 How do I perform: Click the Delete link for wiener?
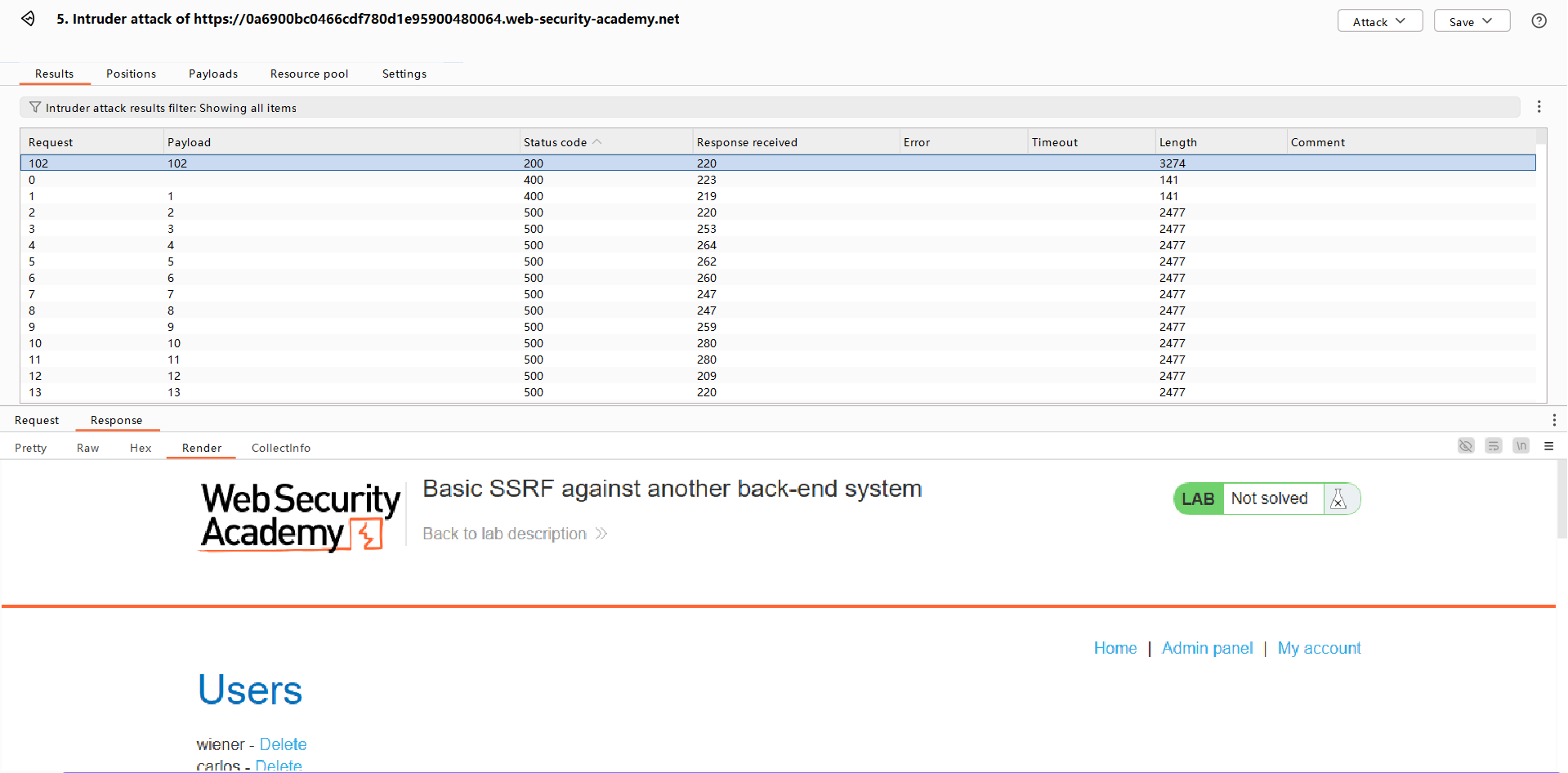tap(283, 744)
